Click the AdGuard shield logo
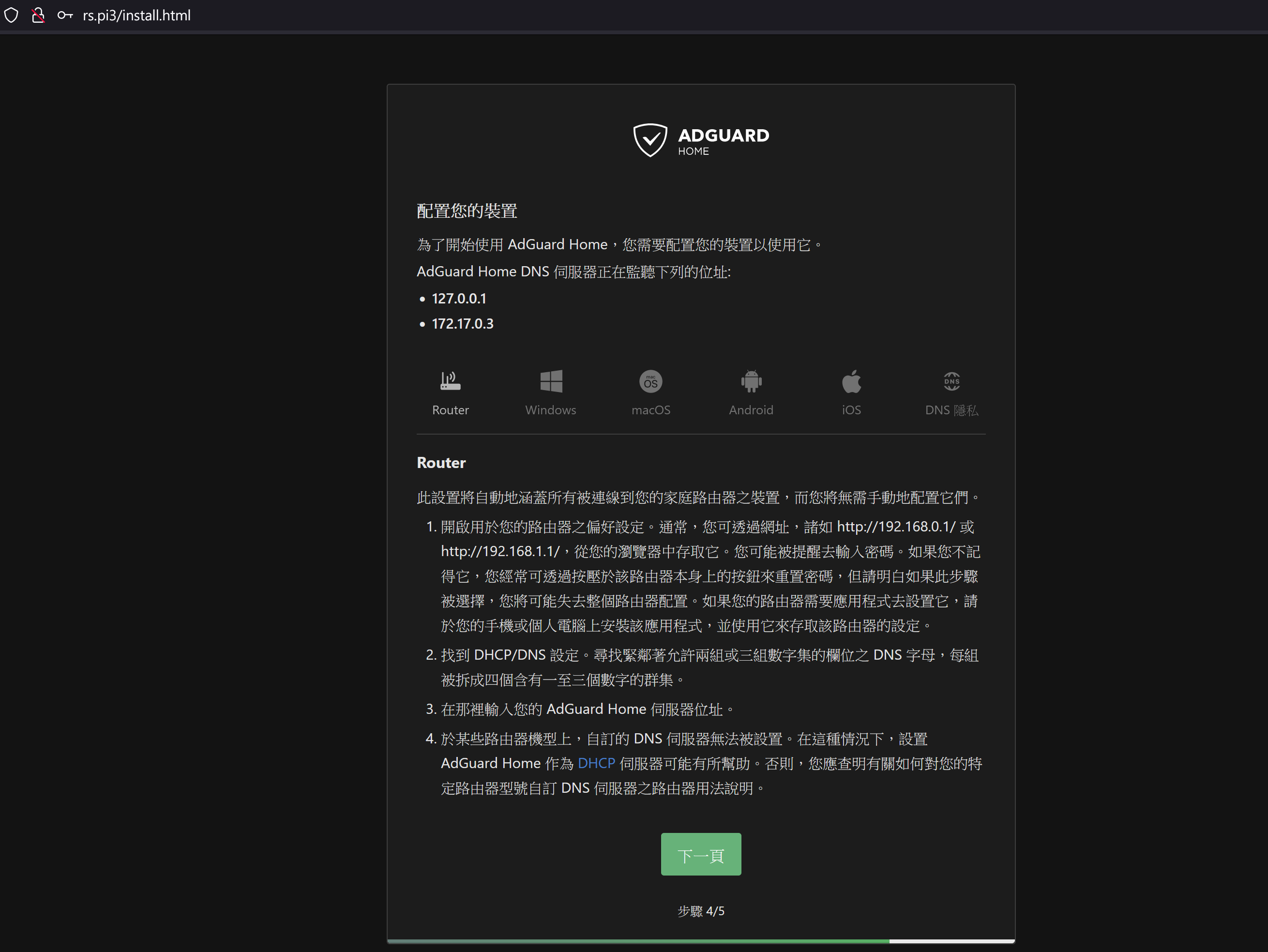The image size is (1268, 952). click(x=650, y=140)
